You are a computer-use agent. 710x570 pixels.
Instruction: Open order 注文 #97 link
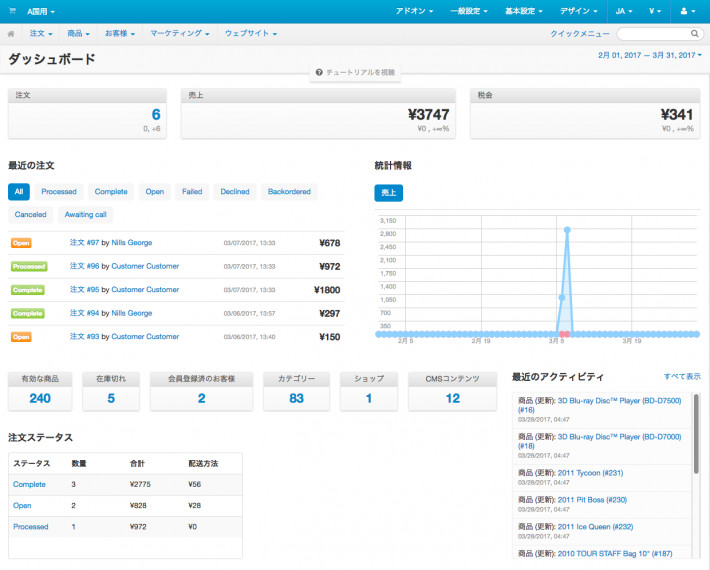(84, 242)
